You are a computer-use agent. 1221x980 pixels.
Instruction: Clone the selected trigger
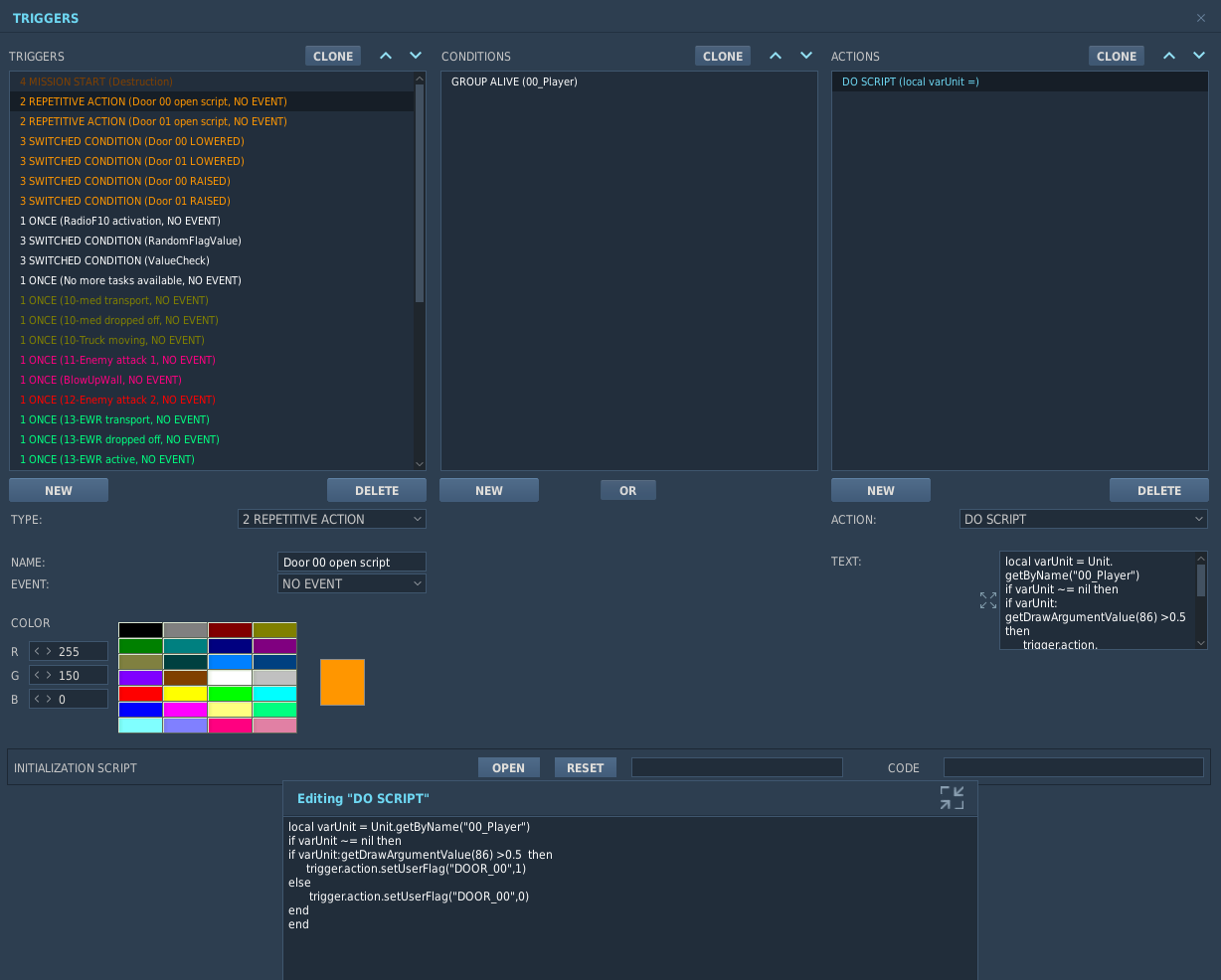click(x=333, y=56)
